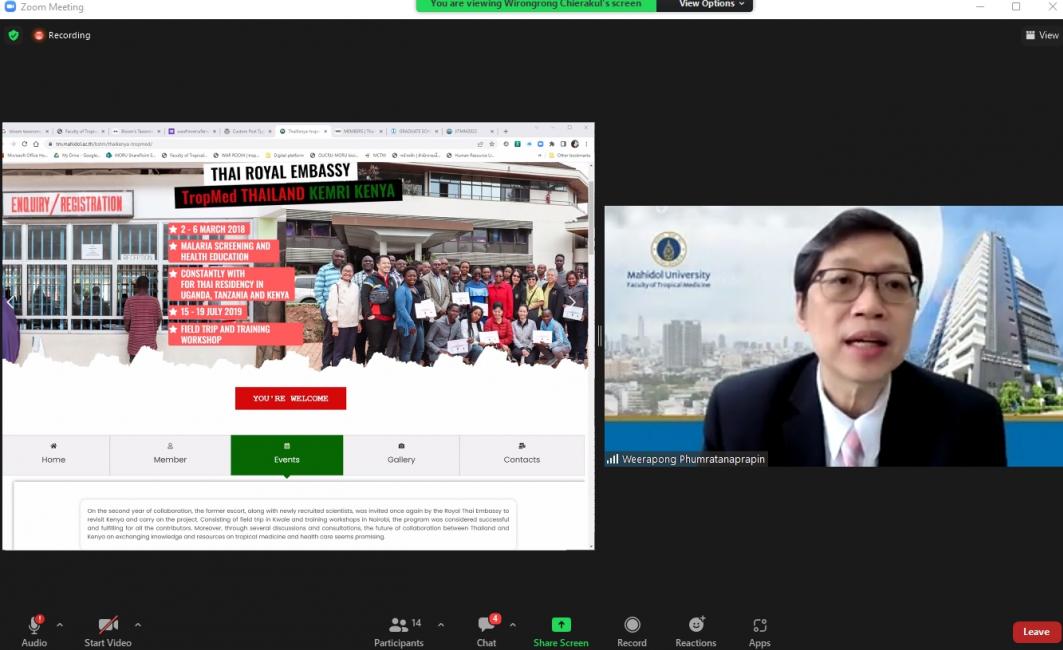Leave the meeting
This screenshot has width=1063, height=650.
point(1037,632)
